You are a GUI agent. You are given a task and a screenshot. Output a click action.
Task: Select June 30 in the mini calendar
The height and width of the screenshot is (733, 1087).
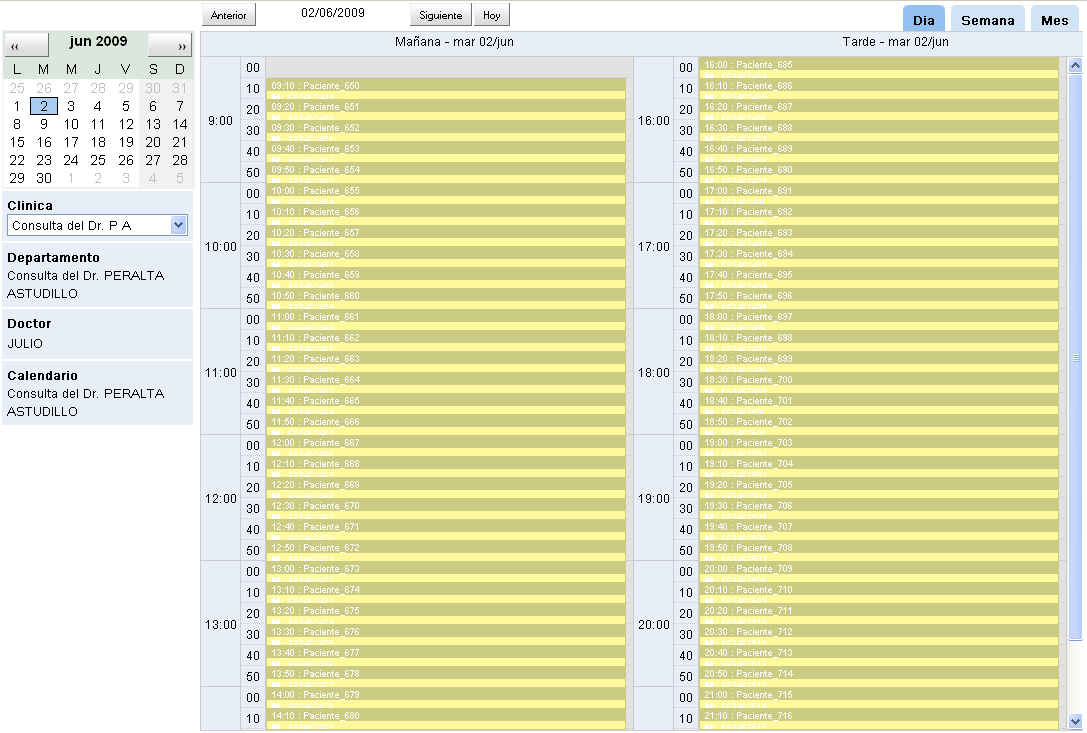44,178
